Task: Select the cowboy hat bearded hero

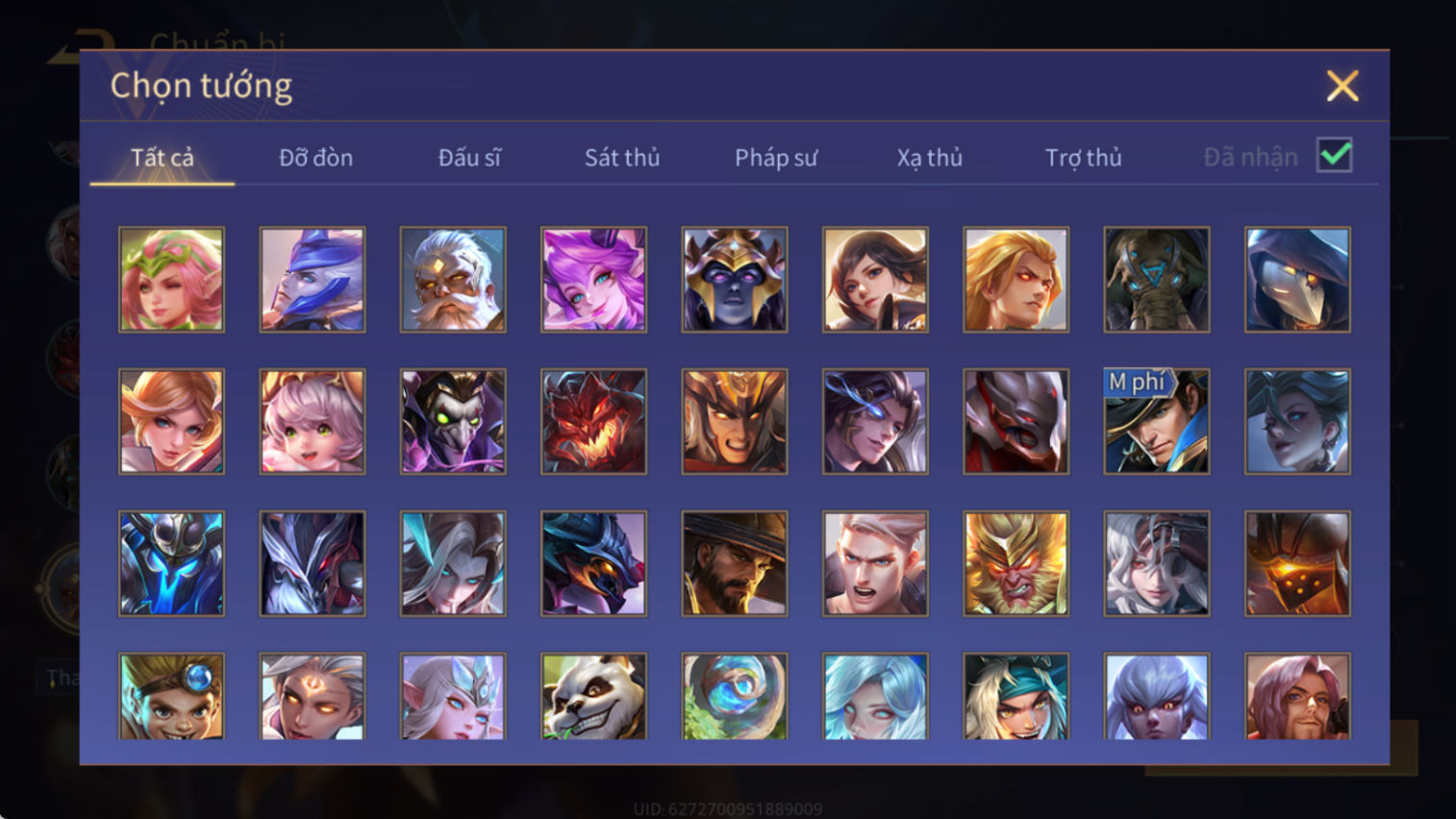Action: (734, 563)
